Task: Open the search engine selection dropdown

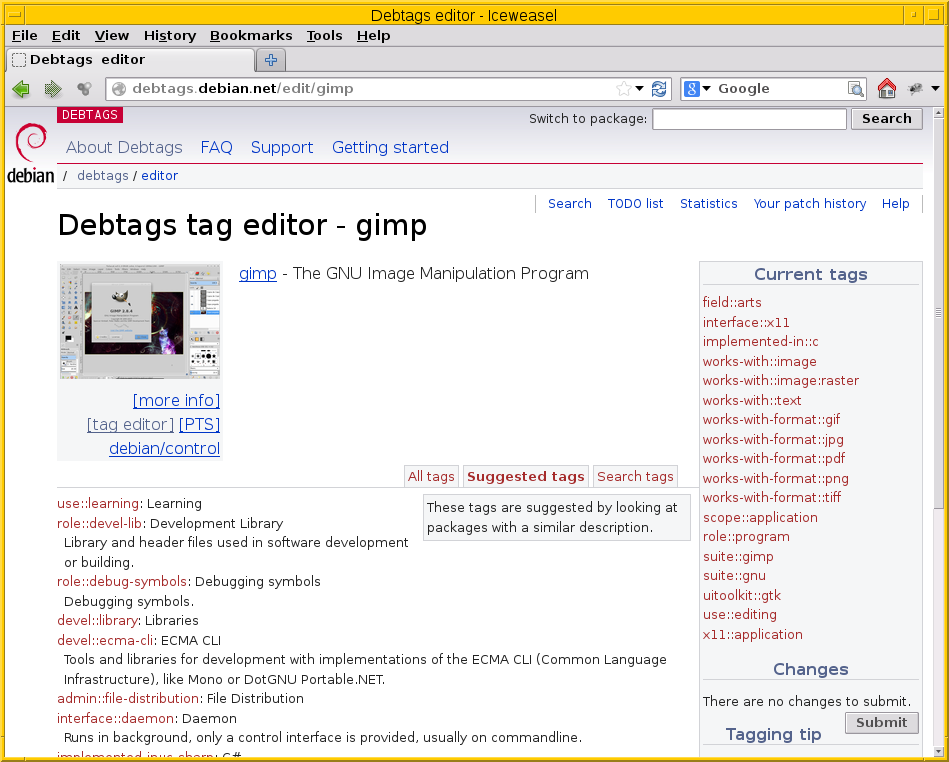Action: 706,88
